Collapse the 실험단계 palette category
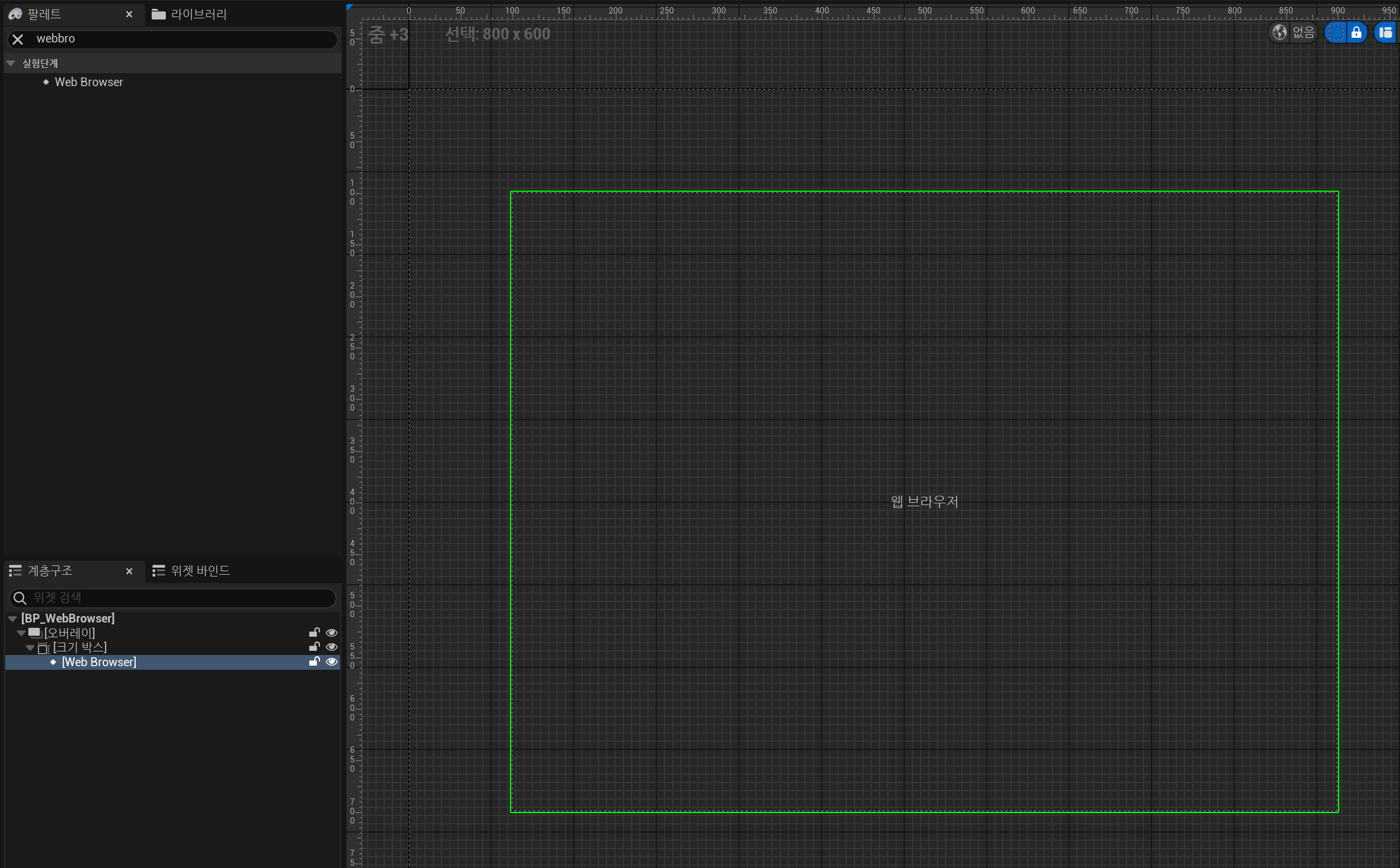 point(11,63)
